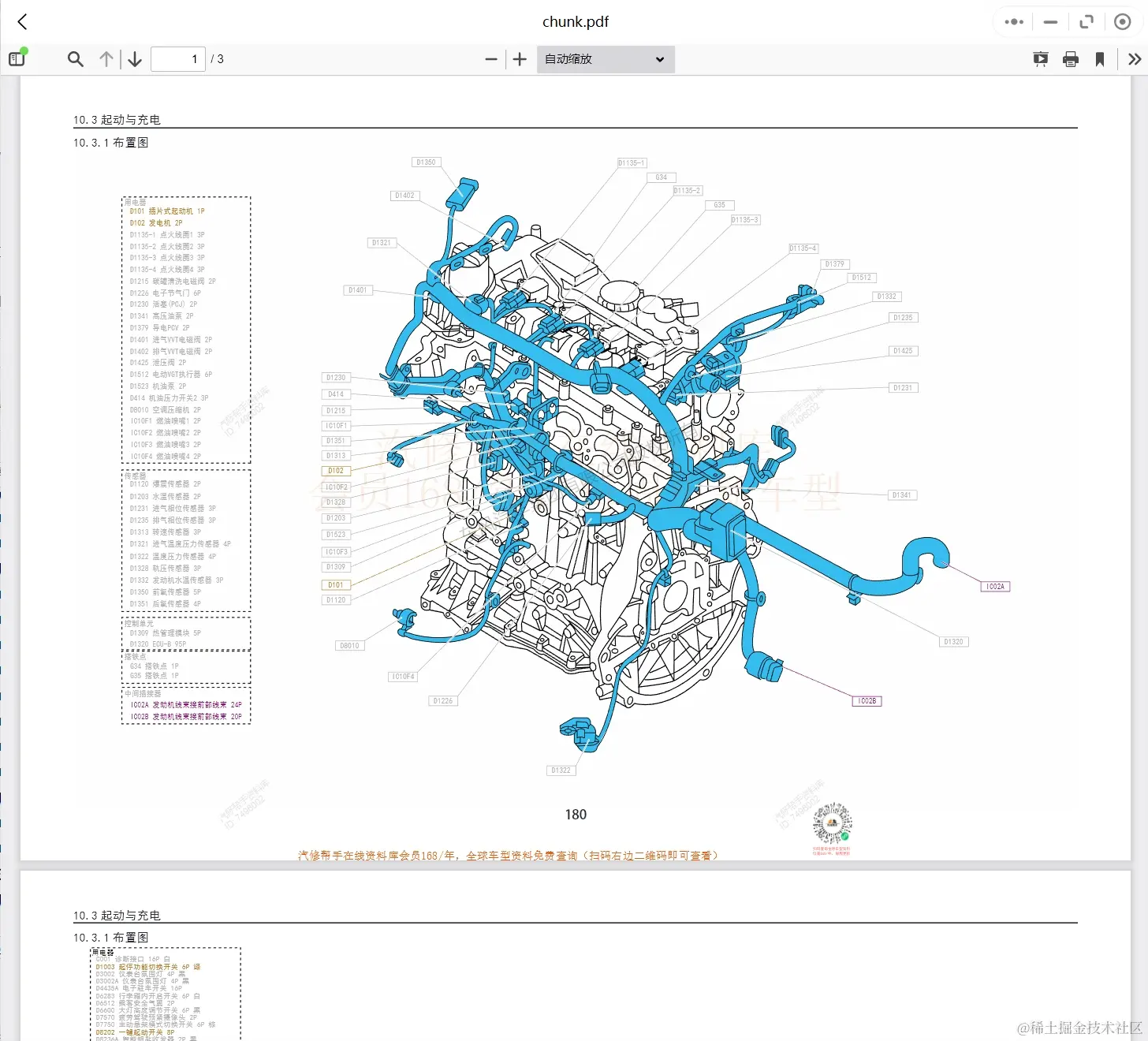Activate the presentation view icon beside the printer
Viewport: 1148px width, 1041px height.
pos(1041,58)
